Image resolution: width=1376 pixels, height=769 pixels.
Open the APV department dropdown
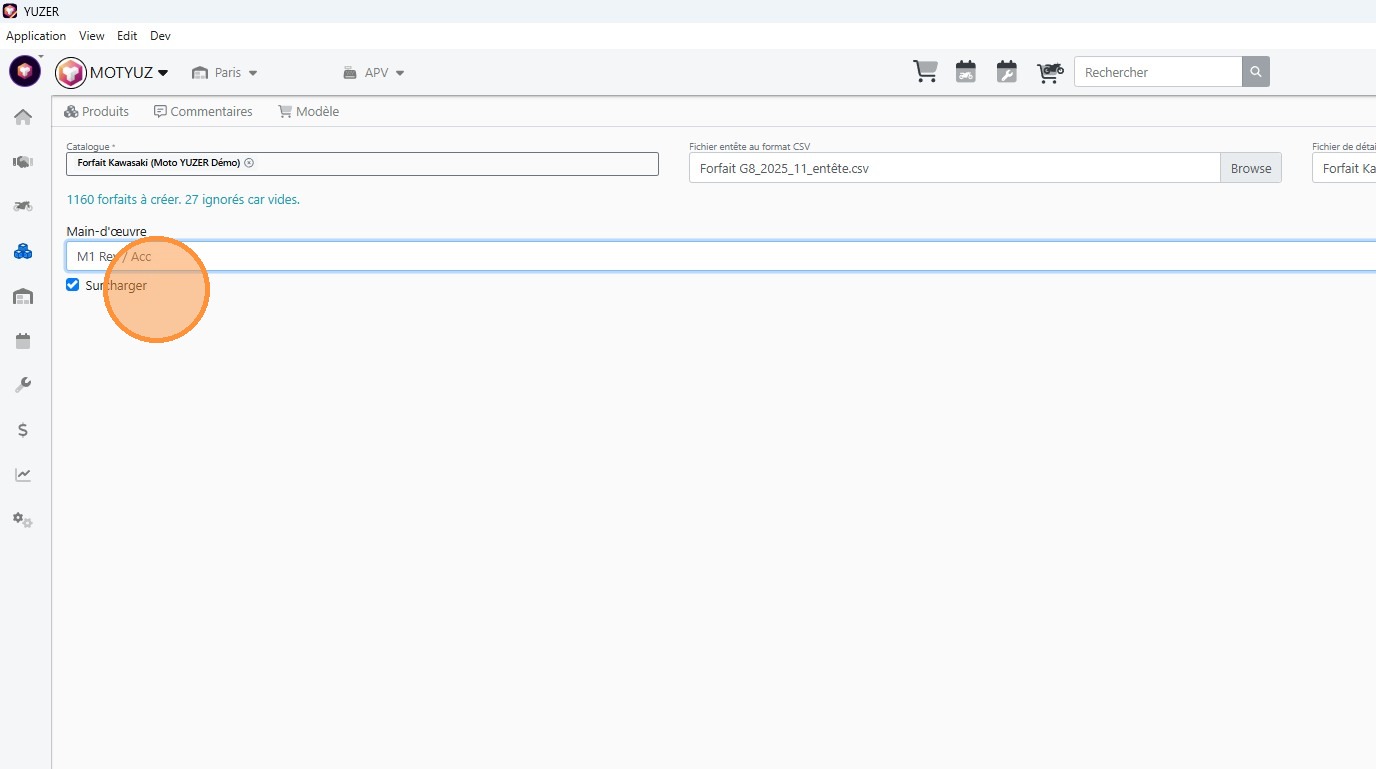(x=374, y=73)
